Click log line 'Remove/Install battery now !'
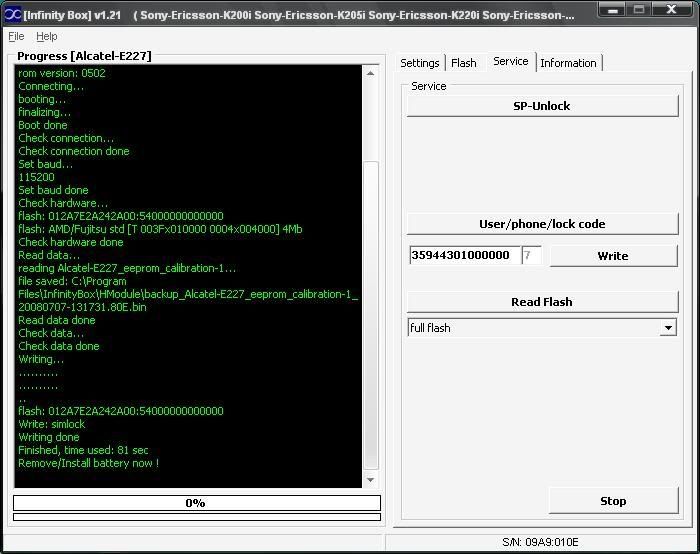The height and width of the screenshot is (554, 700). (x=88, y=463)
